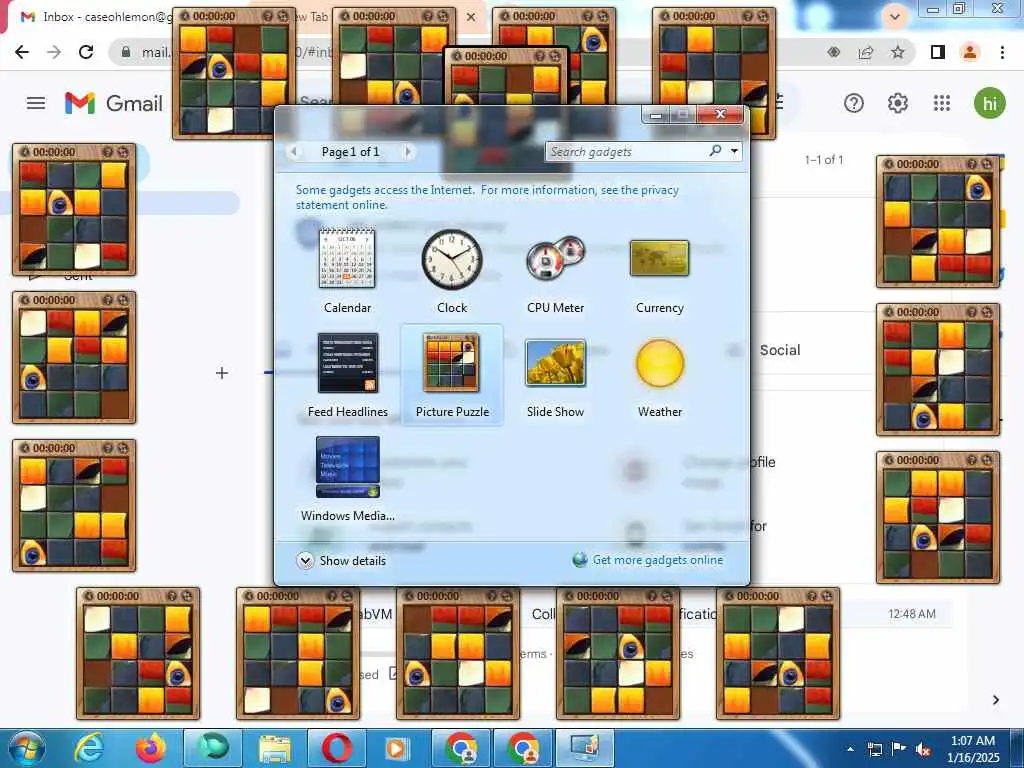Bookmark this page with star icon
The image size is (1024, 768).
click(x=898, y=52)
